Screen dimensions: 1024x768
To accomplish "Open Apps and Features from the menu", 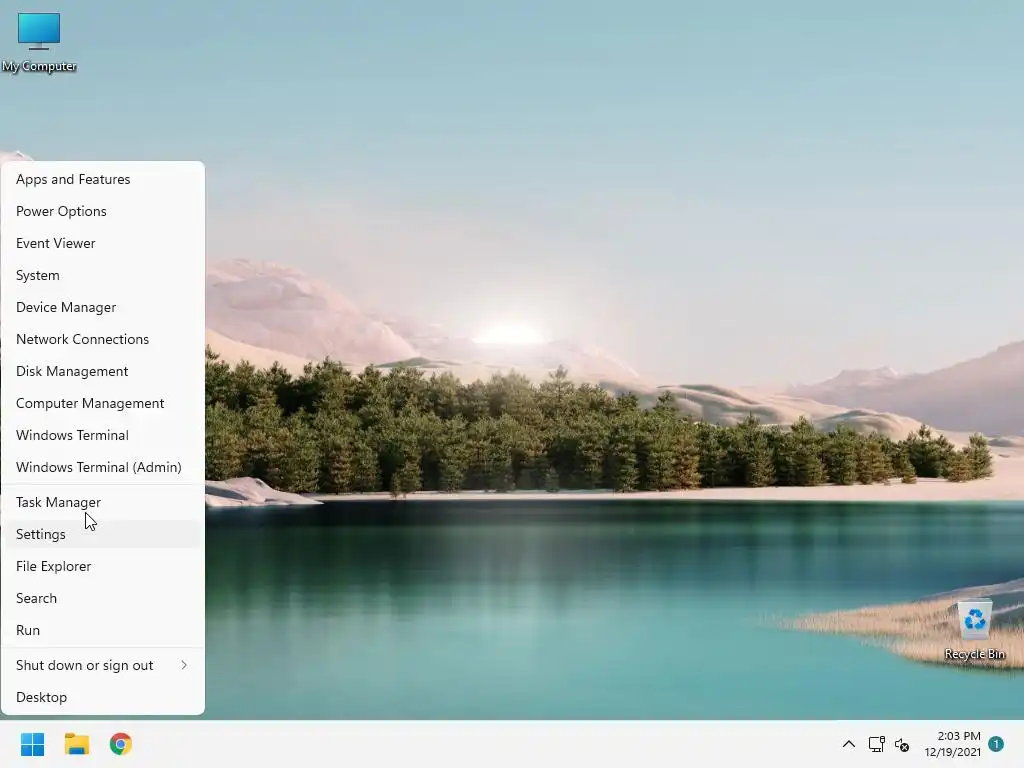I will pos(103,179).
